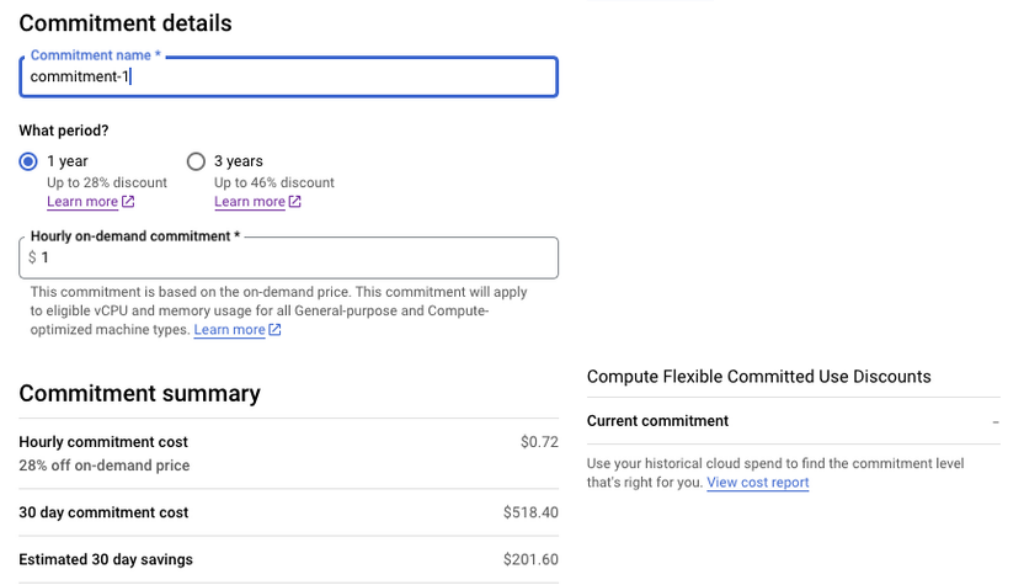Click the dash value beside Current commitment
1024x585 pixels.
[995, 422]
